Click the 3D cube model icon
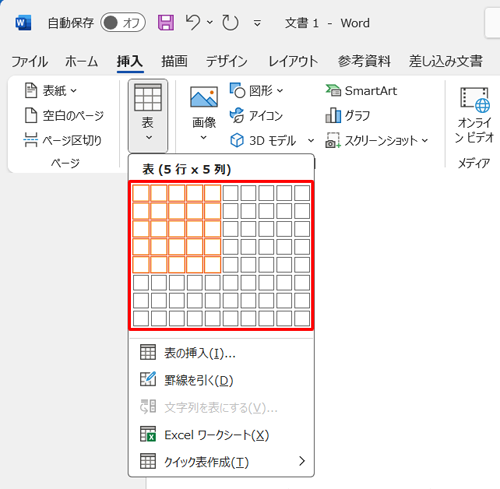This screenshot has height=489, width=500. [237, 140]
